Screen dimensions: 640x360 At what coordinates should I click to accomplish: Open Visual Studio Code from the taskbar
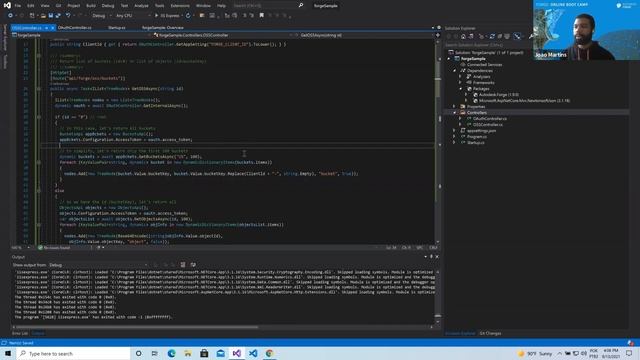pos(253,353)
